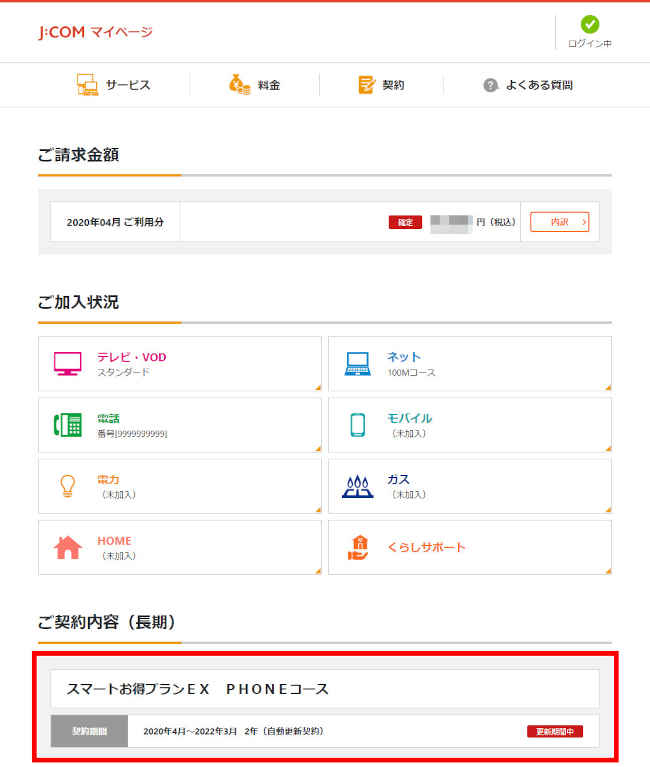Expand the 電力 card corner arrow
Image resolution: width=650 pixels, height=767 pixels.
318,510
